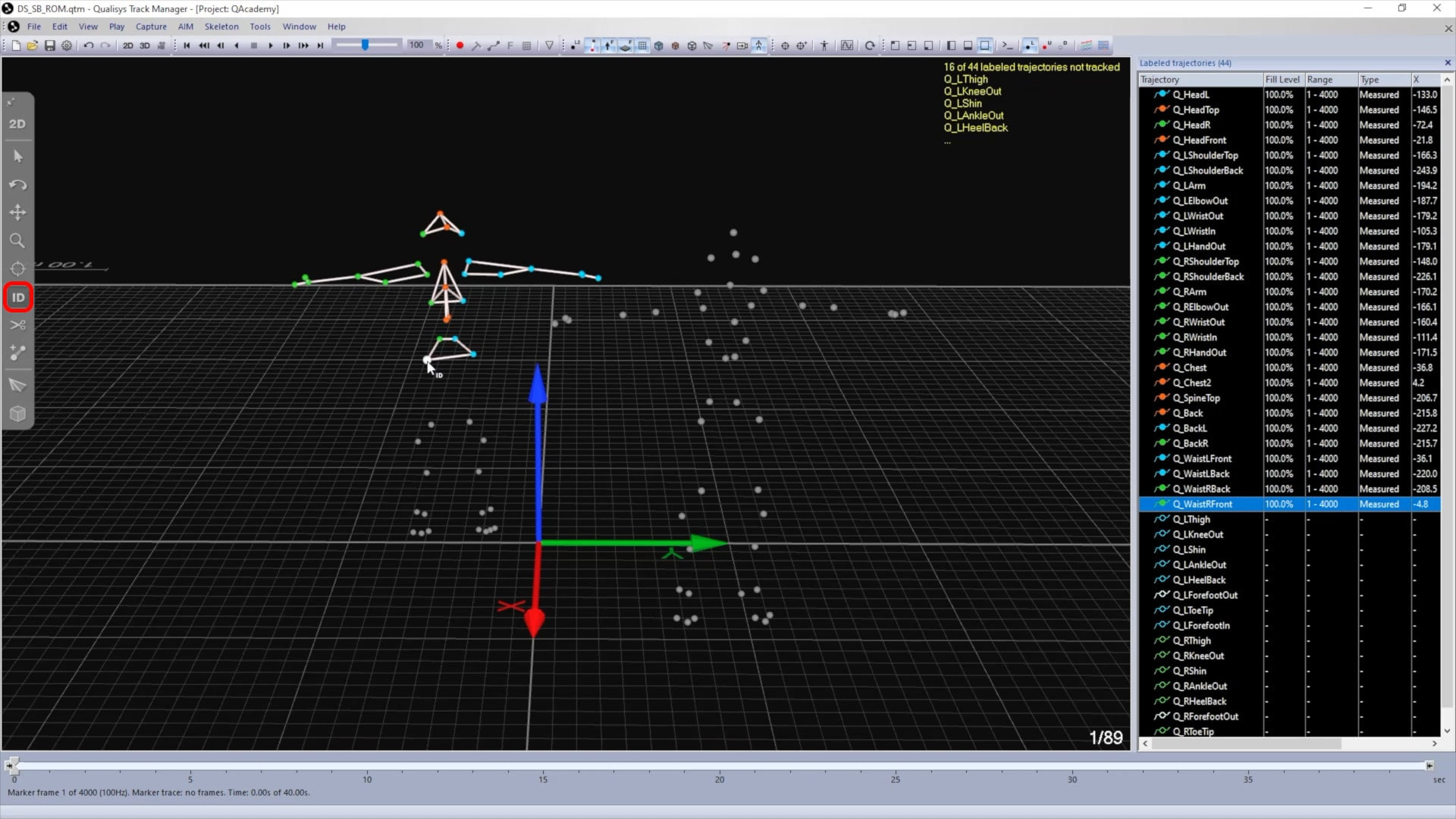Toggle labeled trajectories display button
The height and width of the screenshot is (819, 1456).
(1029, 45)
